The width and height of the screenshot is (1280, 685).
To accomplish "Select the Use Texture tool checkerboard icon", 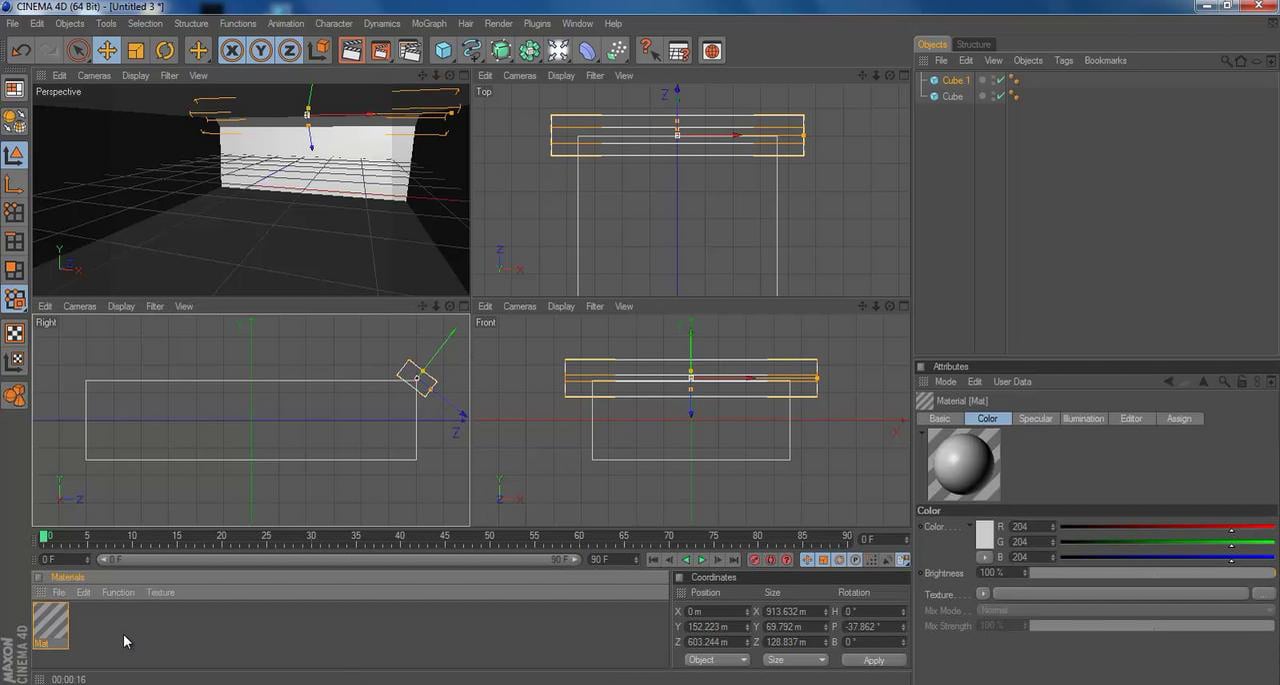I will point(15,333).
